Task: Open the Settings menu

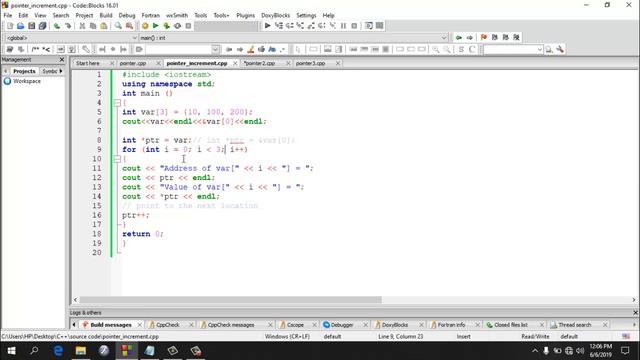Action: [306, 15]
